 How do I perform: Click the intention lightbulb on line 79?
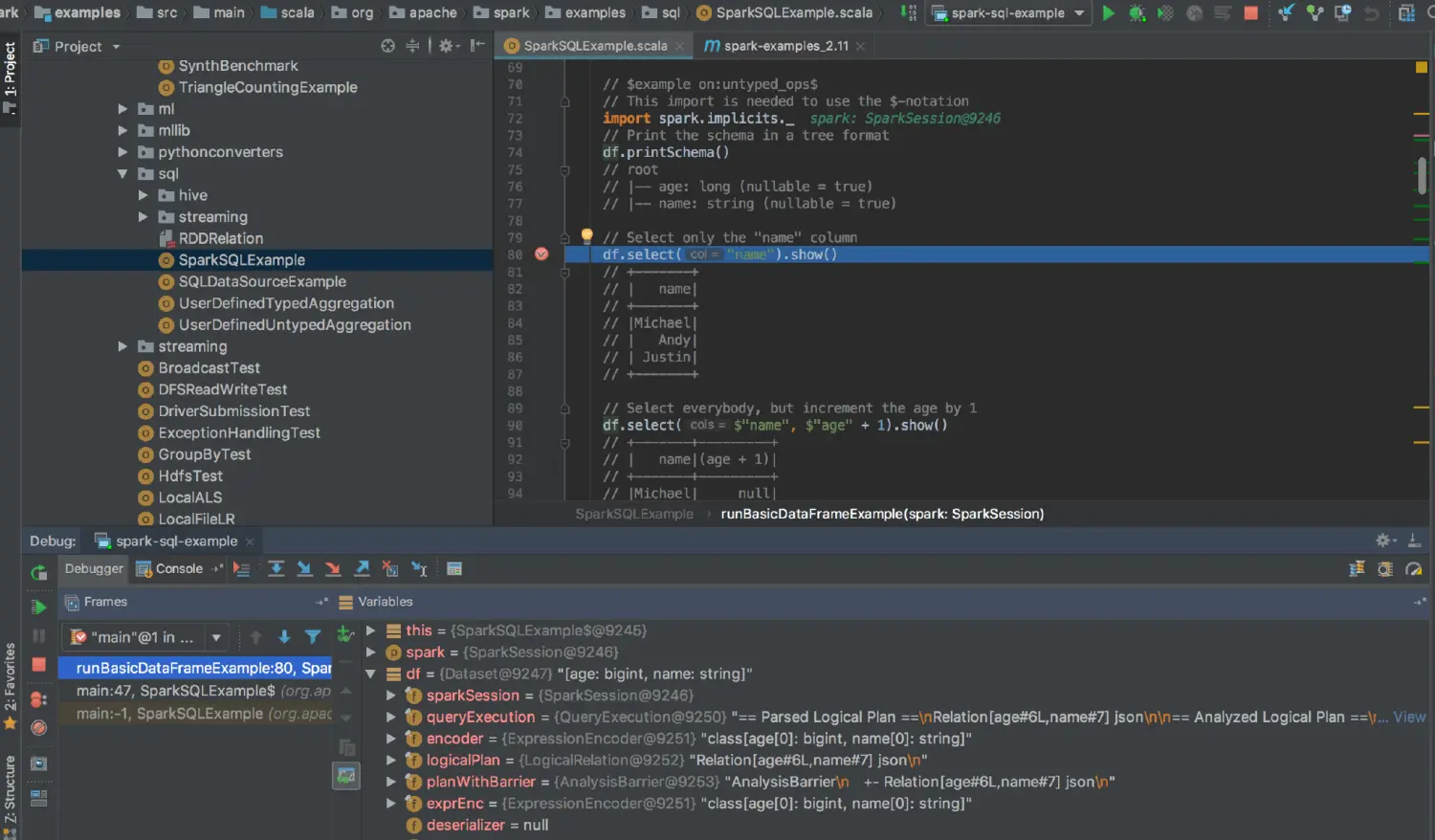[586, 235]
